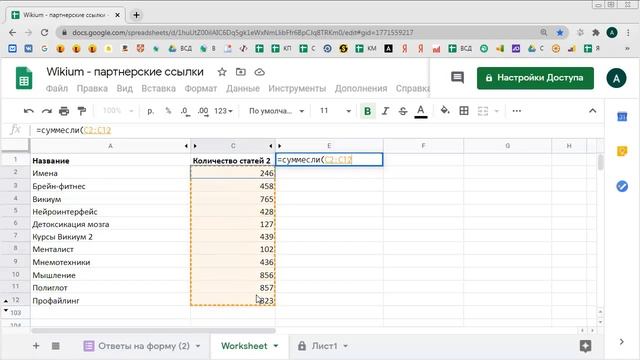
Task: Open the text color picker
Action: tap(421, 111)
